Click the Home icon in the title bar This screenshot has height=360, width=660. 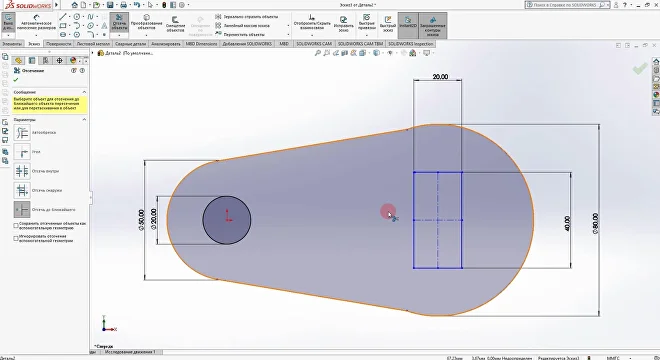pyautogui.click(x=75, y=5)
